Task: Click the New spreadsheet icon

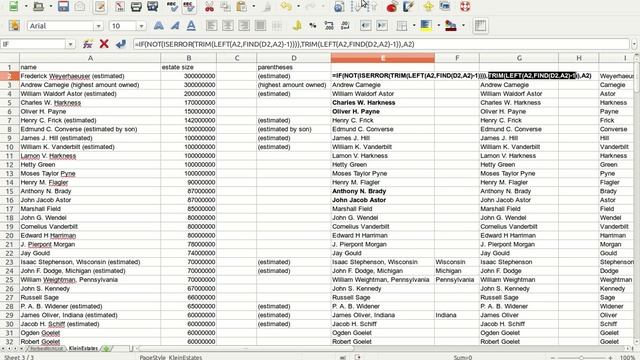Action: pos(13,6)
